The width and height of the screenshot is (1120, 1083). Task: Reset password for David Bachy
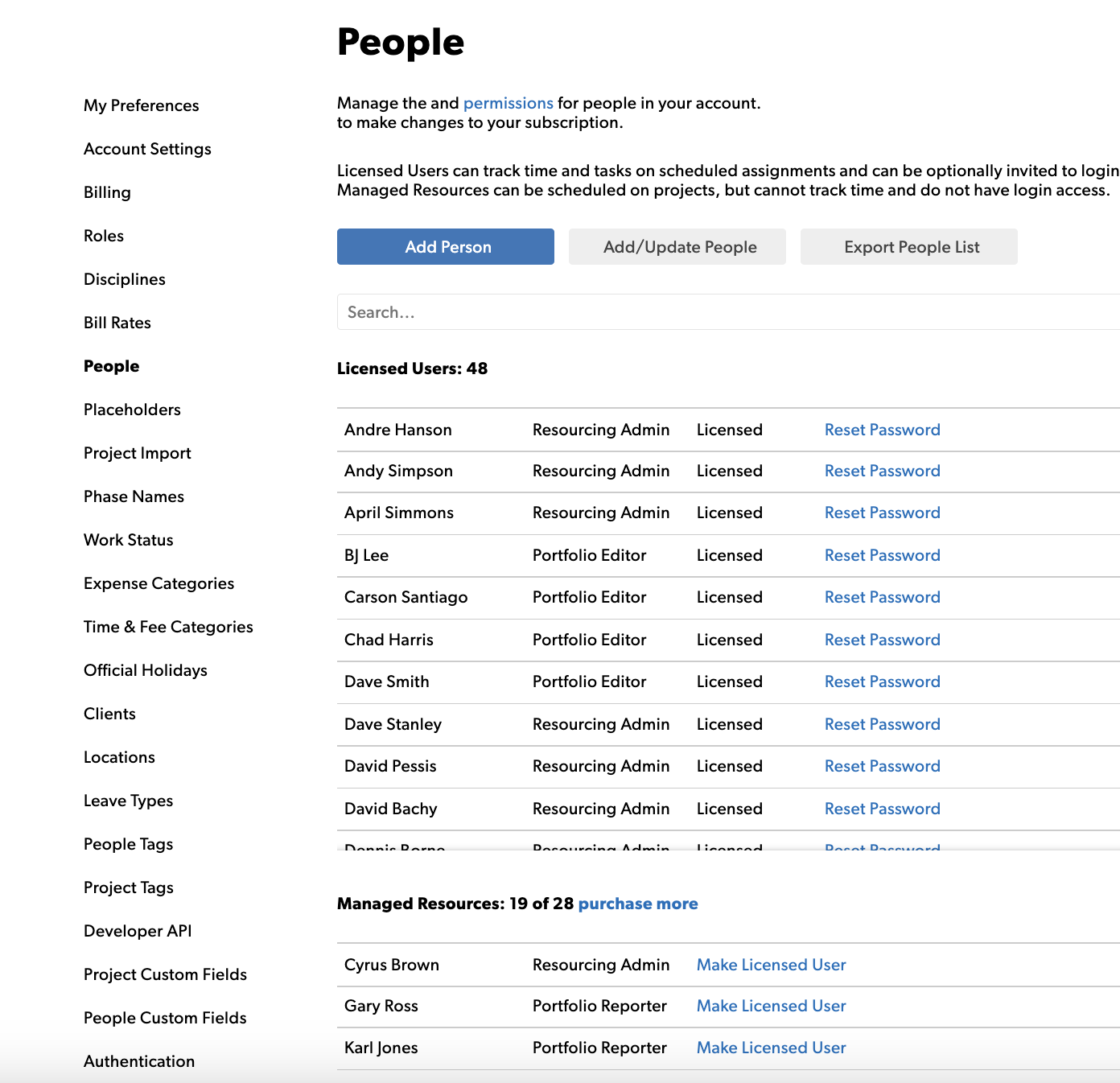[882, 809]
